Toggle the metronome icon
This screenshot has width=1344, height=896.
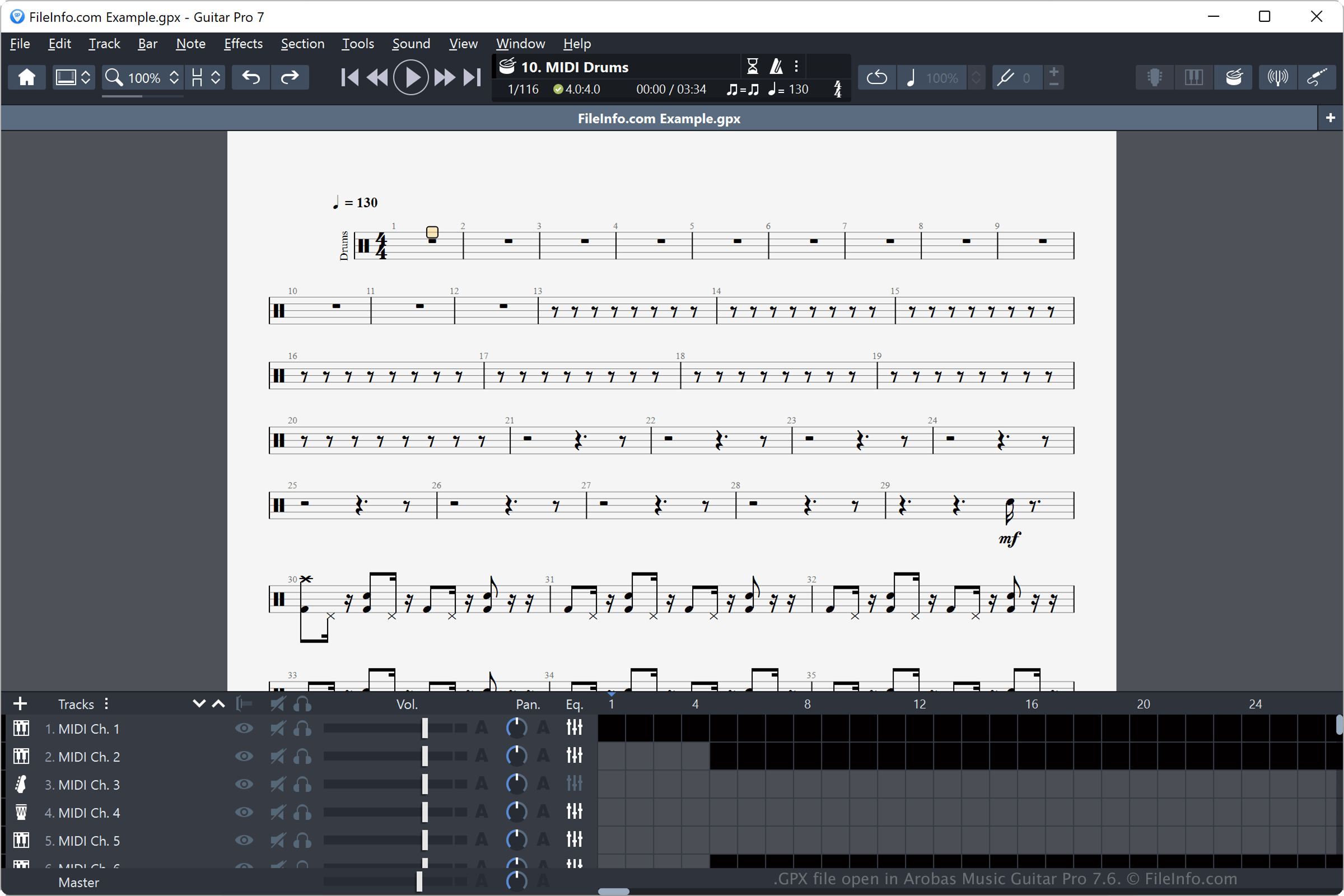click(776, 66)
